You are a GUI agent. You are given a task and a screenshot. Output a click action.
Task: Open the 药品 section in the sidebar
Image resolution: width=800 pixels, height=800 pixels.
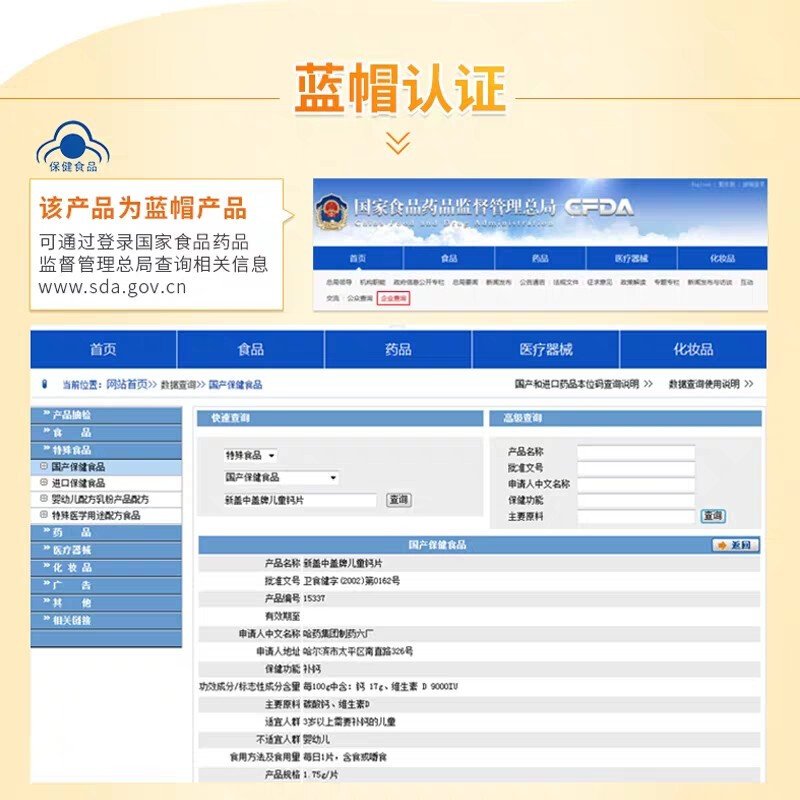click(106, 533)
